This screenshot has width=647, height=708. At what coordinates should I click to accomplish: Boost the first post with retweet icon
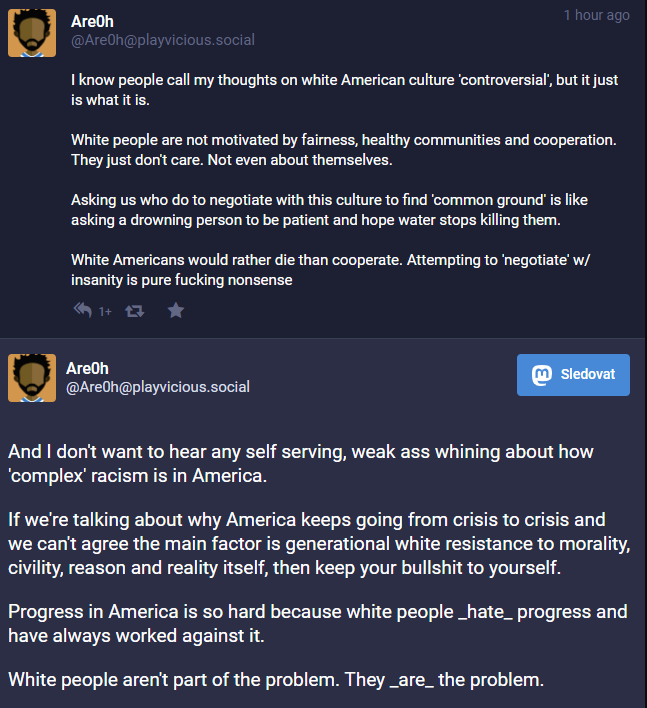click(x=135, y=311)
